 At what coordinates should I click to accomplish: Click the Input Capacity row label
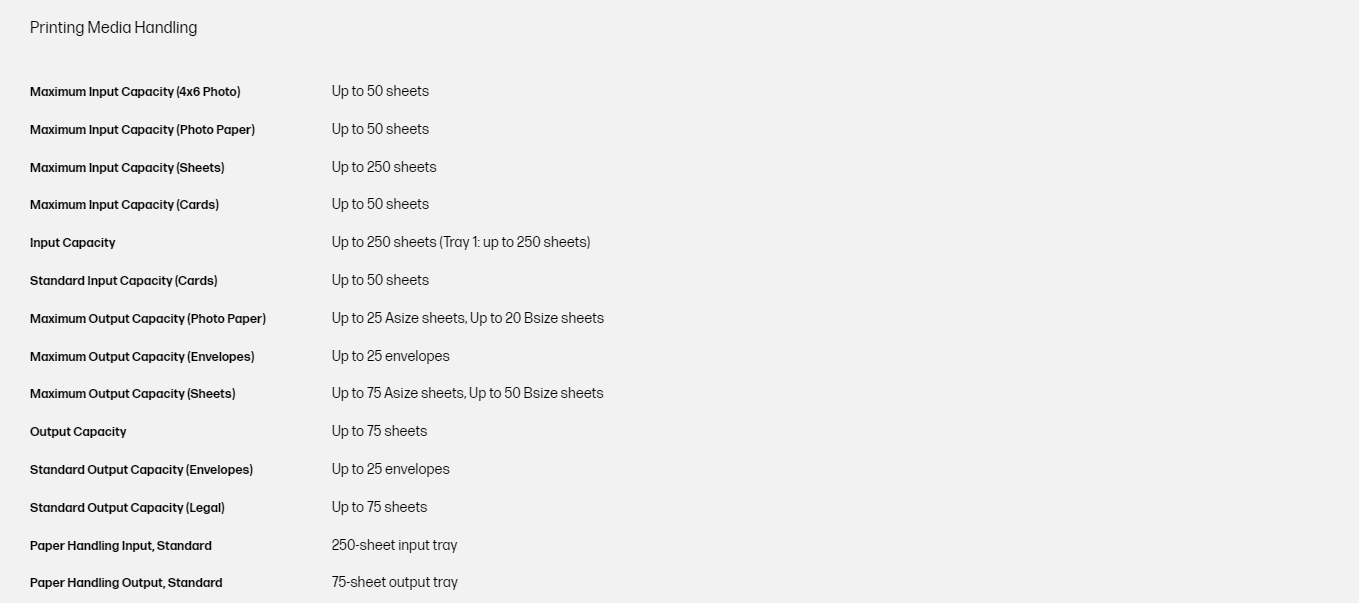coord(72,243)
